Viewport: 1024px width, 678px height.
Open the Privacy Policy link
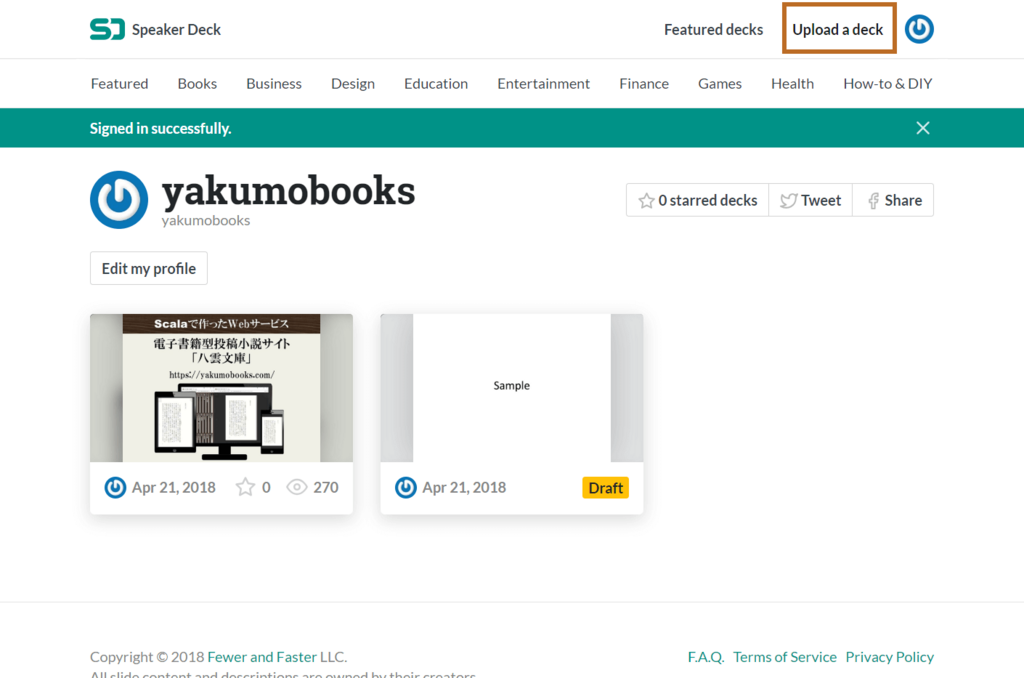pyautogui.click(x=889, y=656)
